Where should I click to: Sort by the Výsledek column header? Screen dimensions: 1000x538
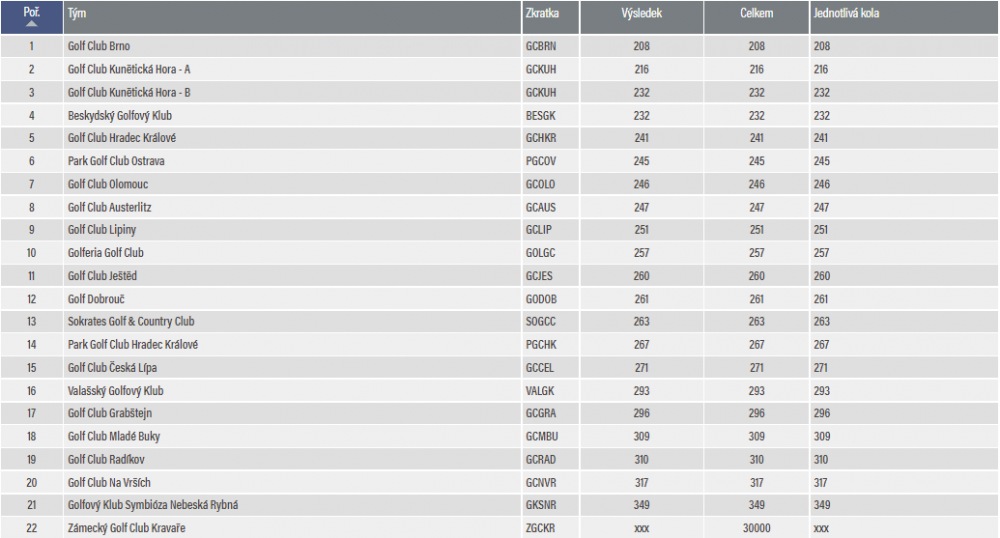coord(642,13)
